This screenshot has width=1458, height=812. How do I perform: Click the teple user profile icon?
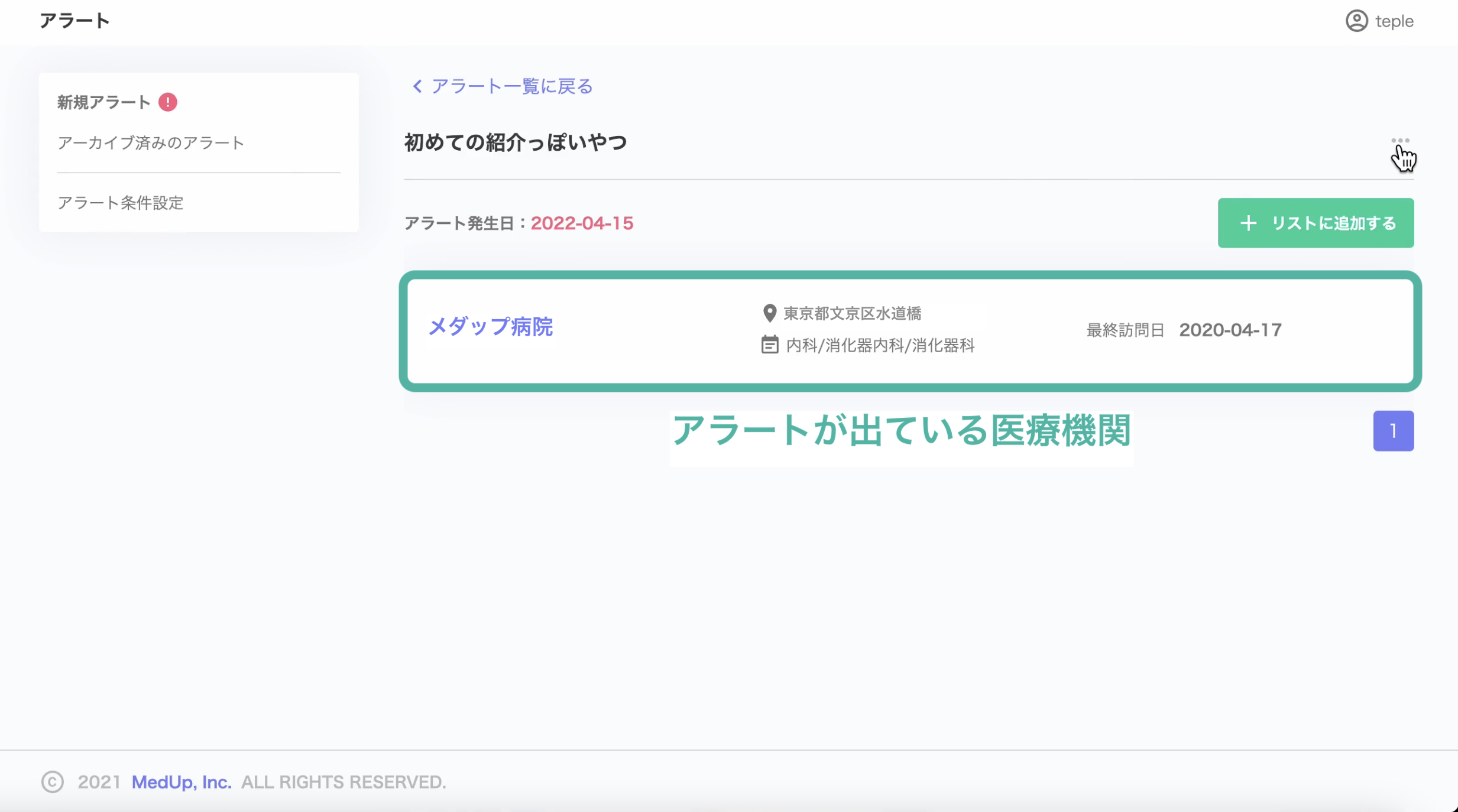(1356, 21)
